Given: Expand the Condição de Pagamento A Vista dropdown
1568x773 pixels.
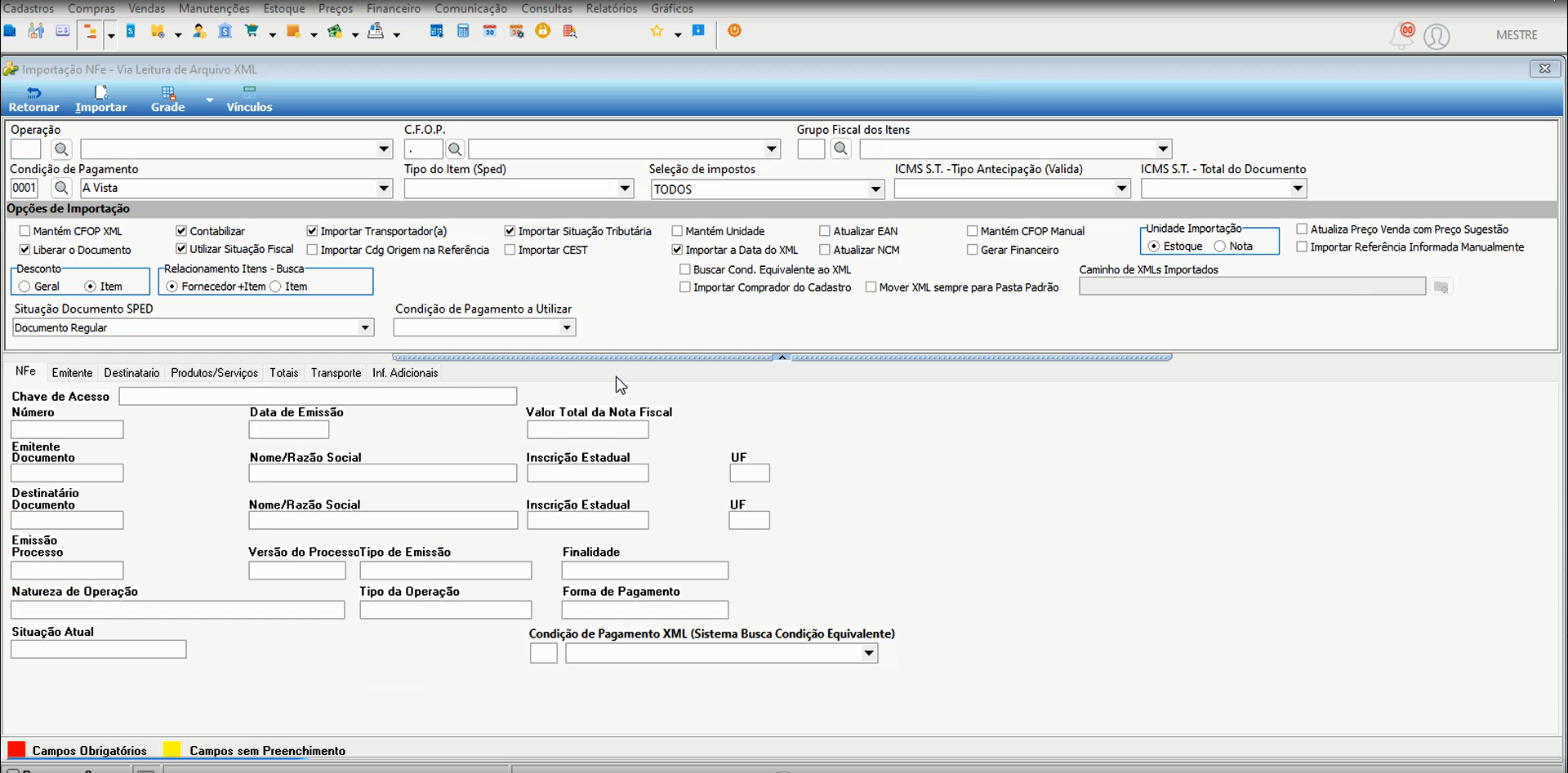Looking at the screenshot, I should coord(384,188).
